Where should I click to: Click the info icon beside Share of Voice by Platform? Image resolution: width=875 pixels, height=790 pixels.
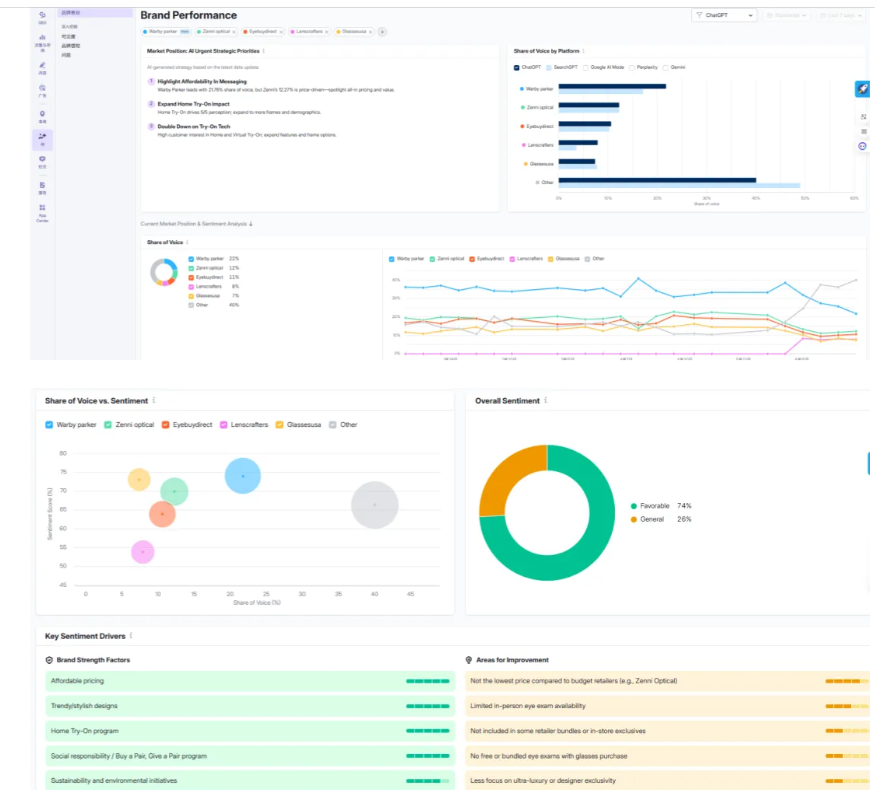(583, 51)
